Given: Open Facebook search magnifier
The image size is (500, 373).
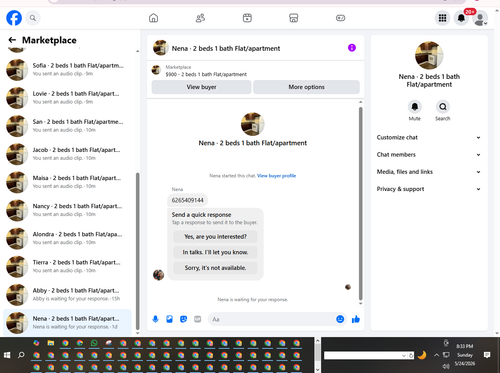Looking at the screenshot, I should point(33,18).
